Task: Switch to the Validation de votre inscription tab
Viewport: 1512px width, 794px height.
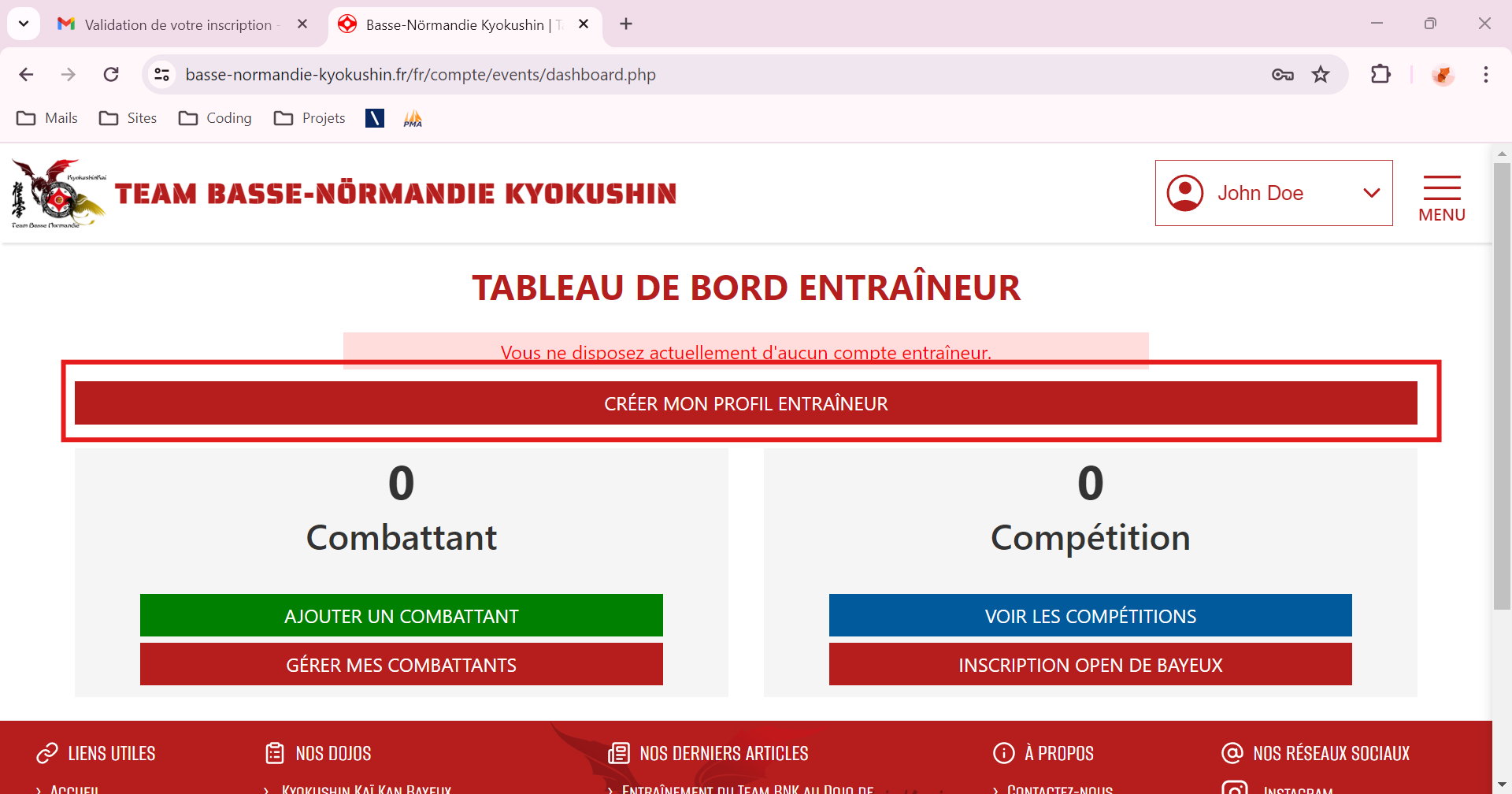Action: tap(178, 24)
